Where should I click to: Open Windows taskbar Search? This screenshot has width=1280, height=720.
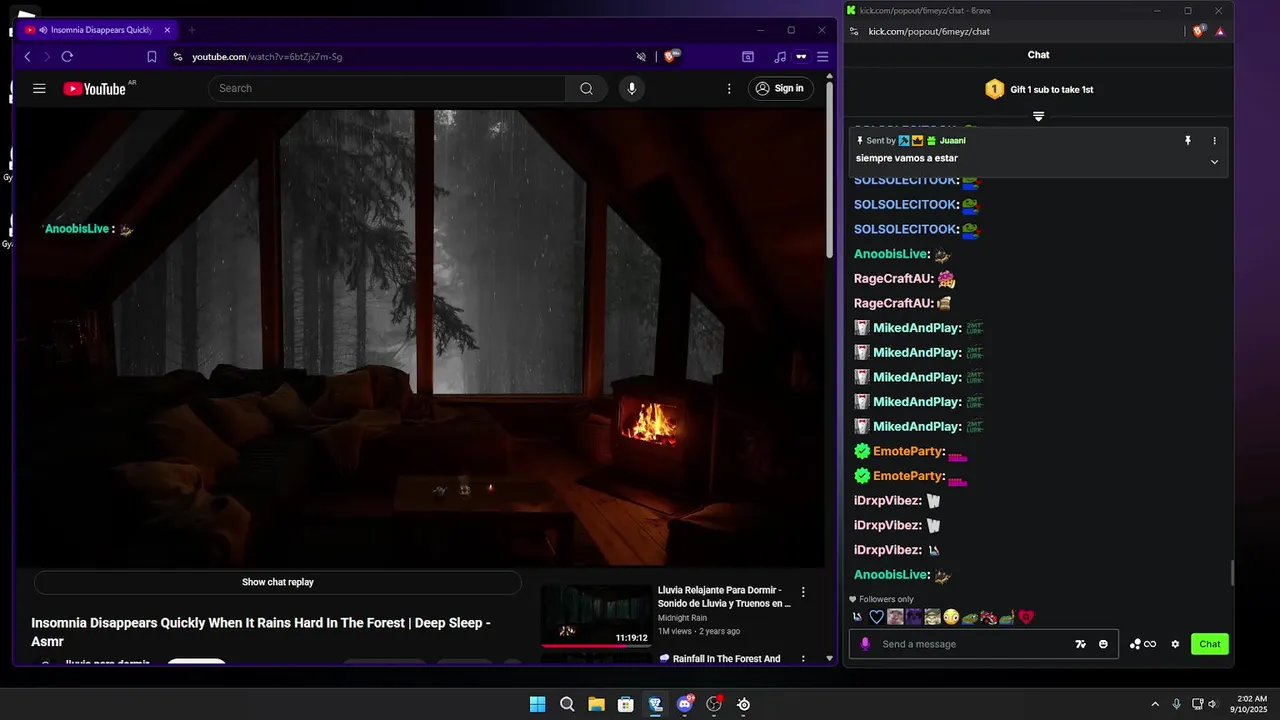coord(567,704)
